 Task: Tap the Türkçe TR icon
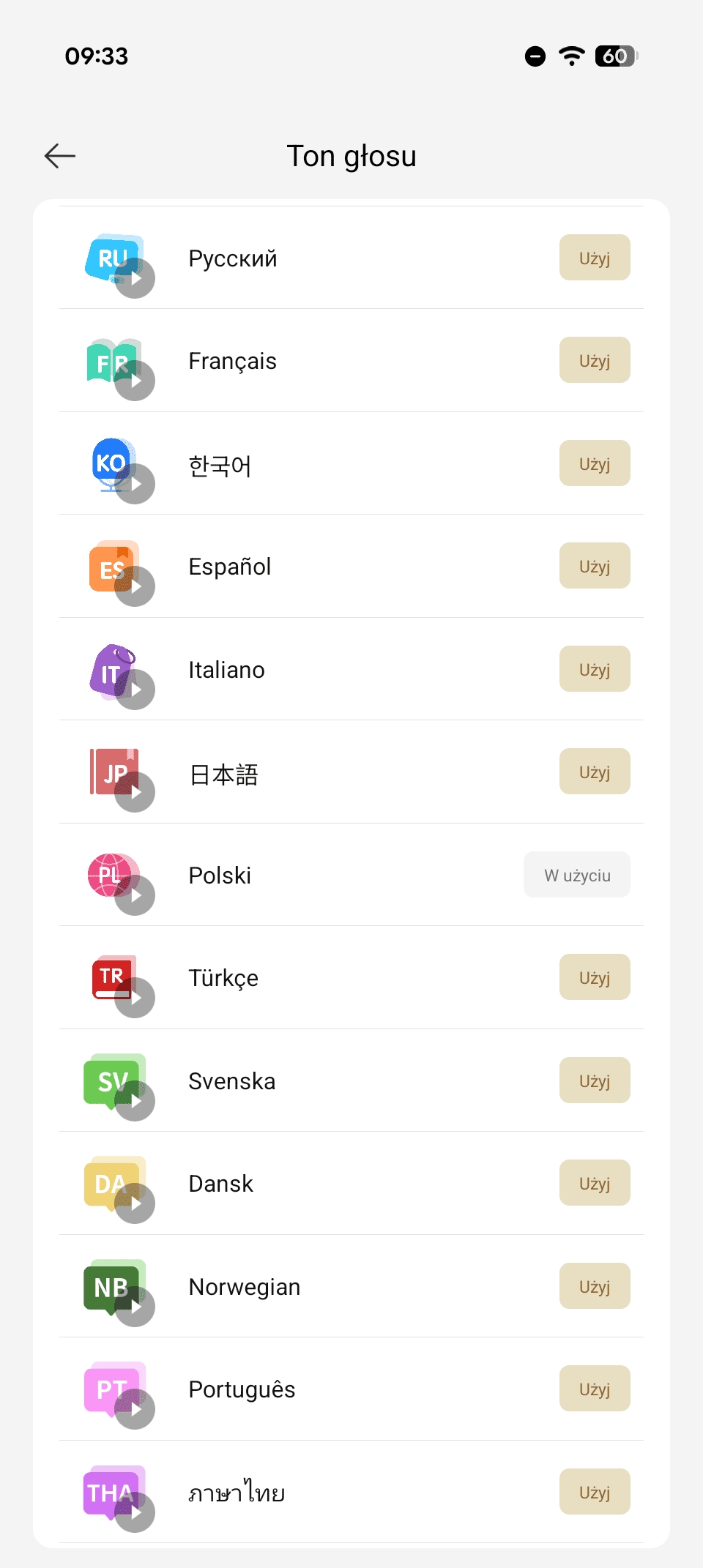(111, 977)
